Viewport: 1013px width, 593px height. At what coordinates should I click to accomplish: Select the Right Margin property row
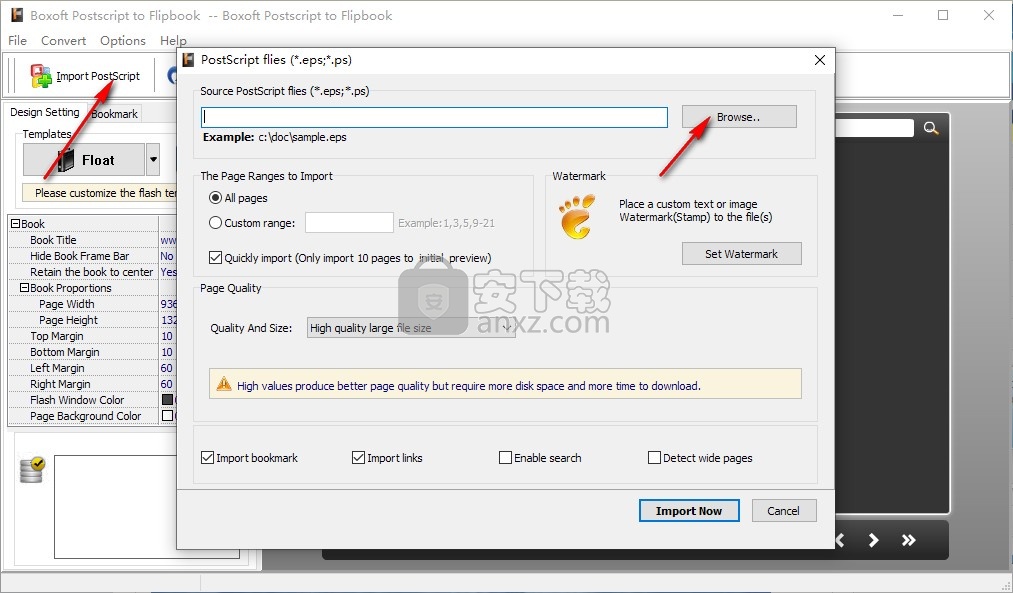92,384
